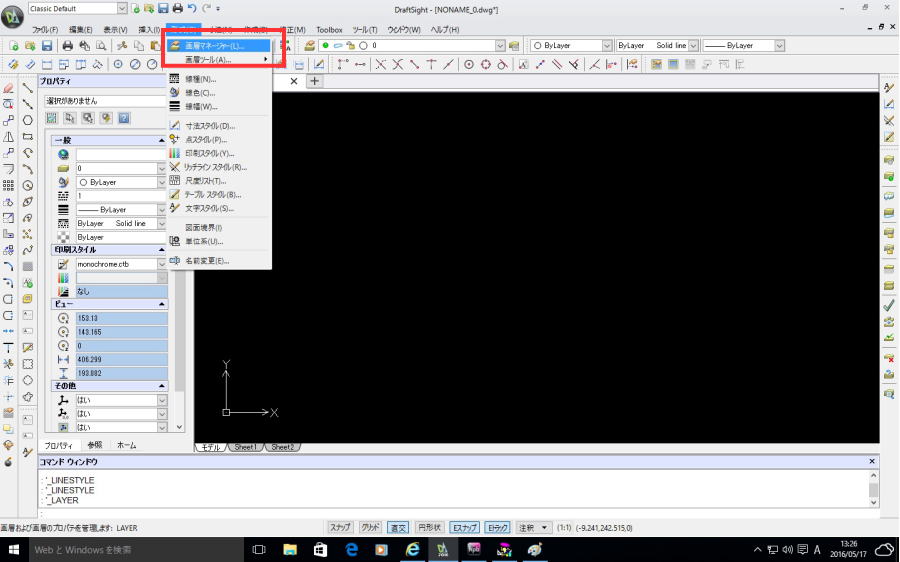Open the ファイル(F) menu
The image size is (900, 562).
coord(45,29)
